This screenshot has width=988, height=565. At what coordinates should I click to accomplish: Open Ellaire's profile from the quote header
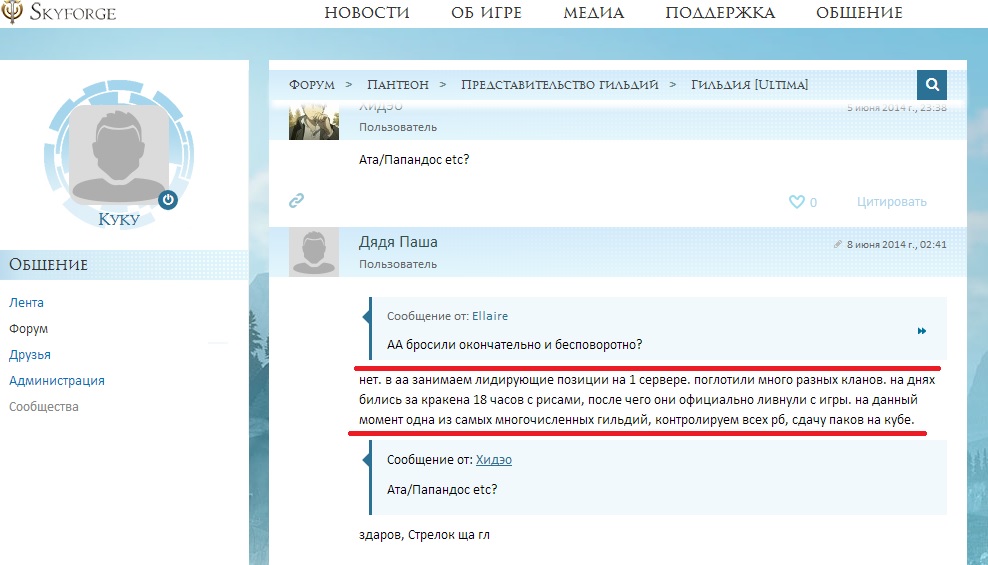[490, 316]
